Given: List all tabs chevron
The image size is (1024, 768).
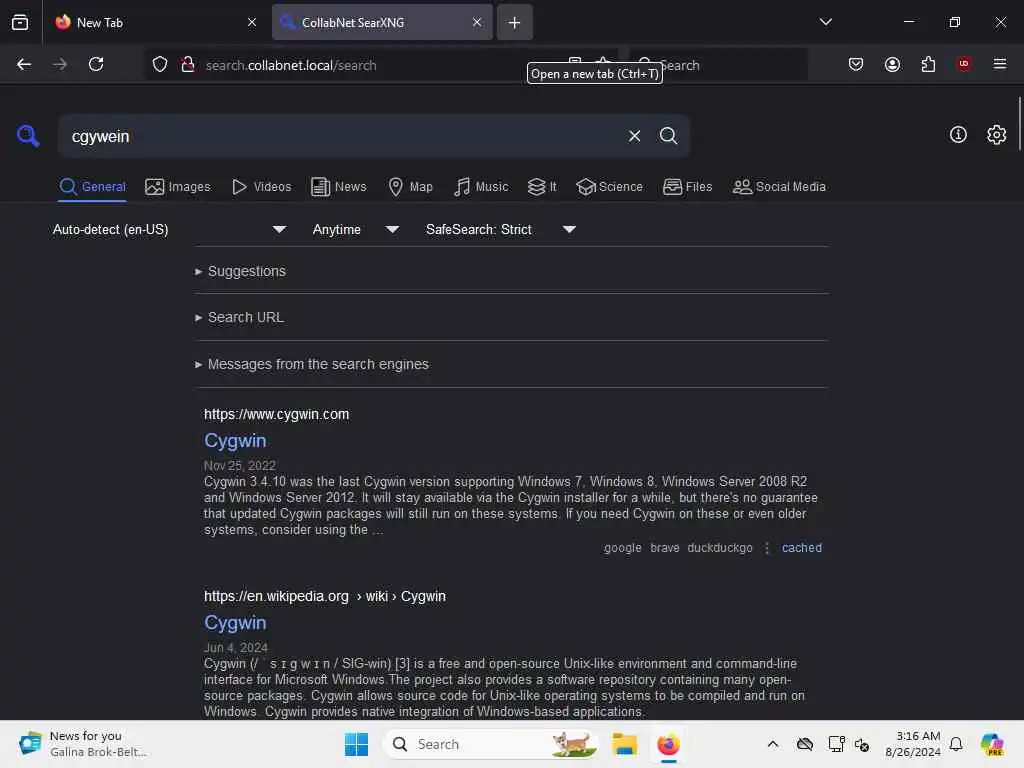Looking at the screenshot, I should pyautogui.click(x=825, y=22).
